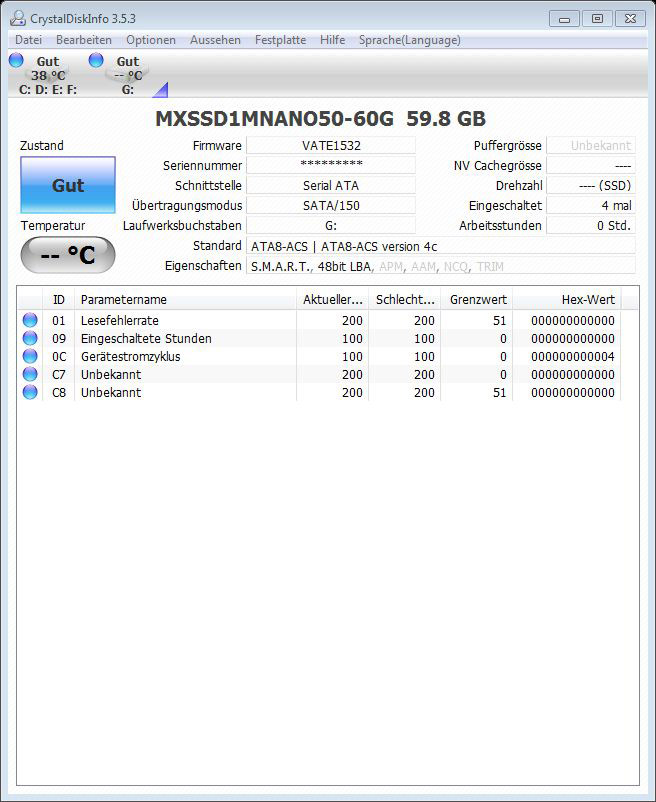Viewport: 656px width, 802px height.
Task: Click the status orb of Eingeschaltete Stunden row
Action: point(30,338)
